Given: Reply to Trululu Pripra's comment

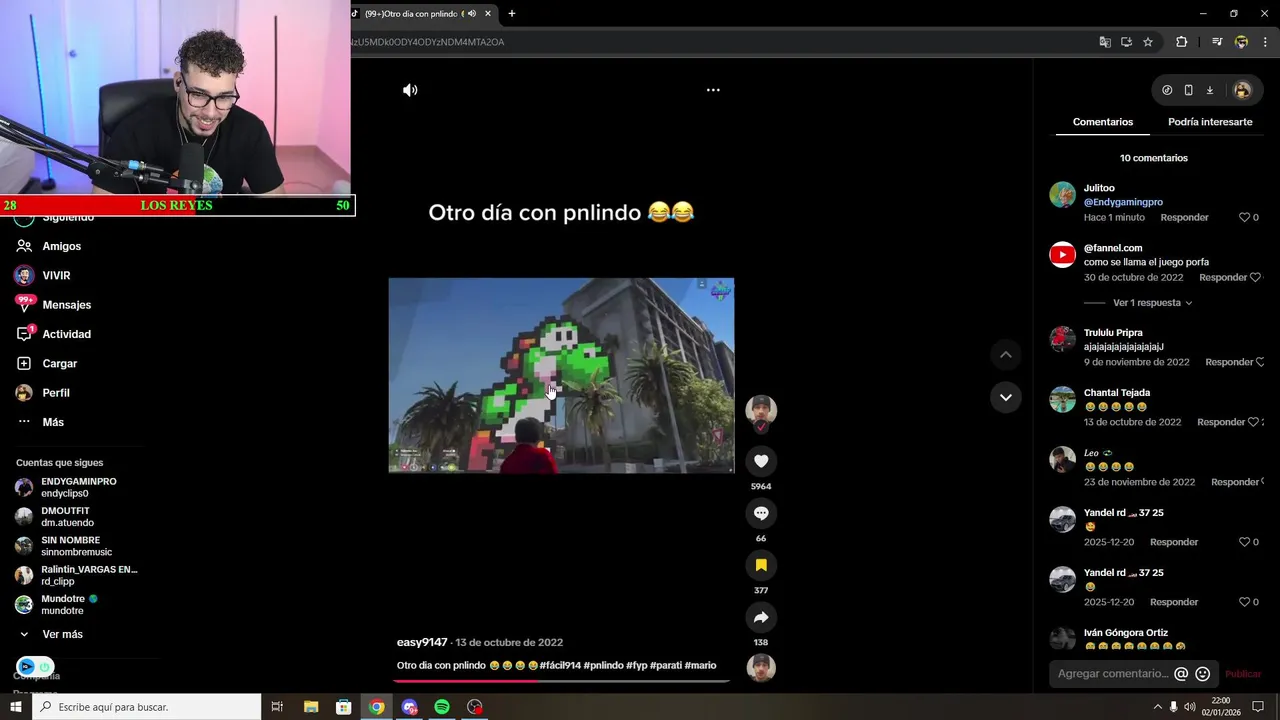Looking at the screenshot, I should coord(1229,362).
